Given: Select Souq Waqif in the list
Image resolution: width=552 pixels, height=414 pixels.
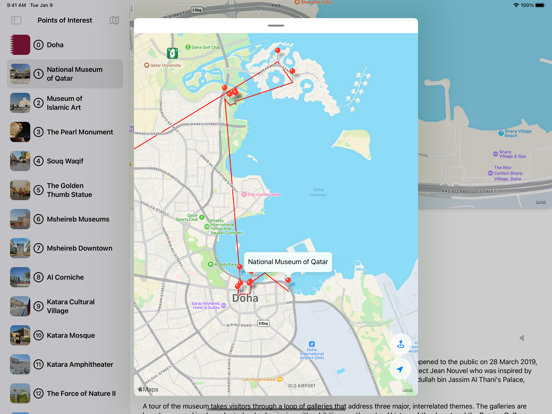Looking at the screenshot, I should point(65,161).
